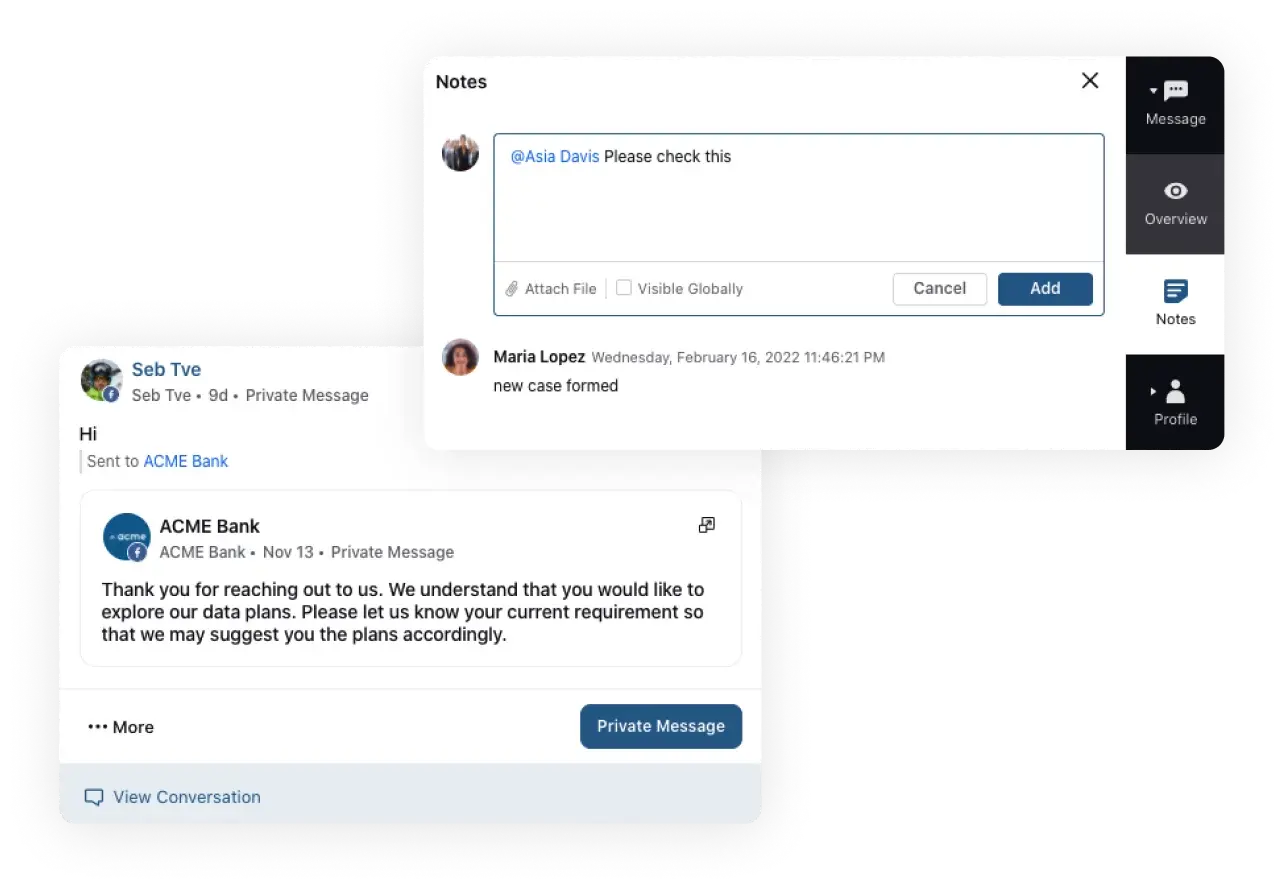
Task: Click the Add button to save the note
Action: pyautogui.click(x=1044, y=288)
